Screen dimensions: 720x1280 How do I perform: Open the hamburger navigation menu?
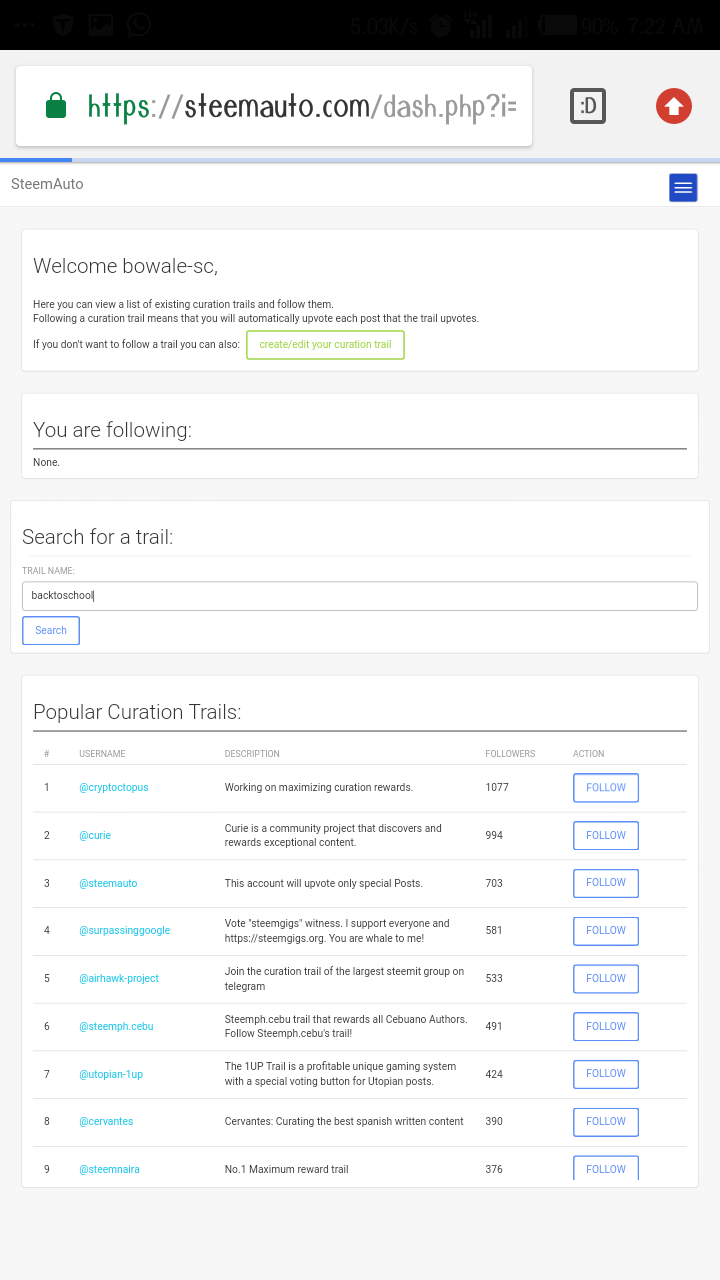(x=683, y=187)
